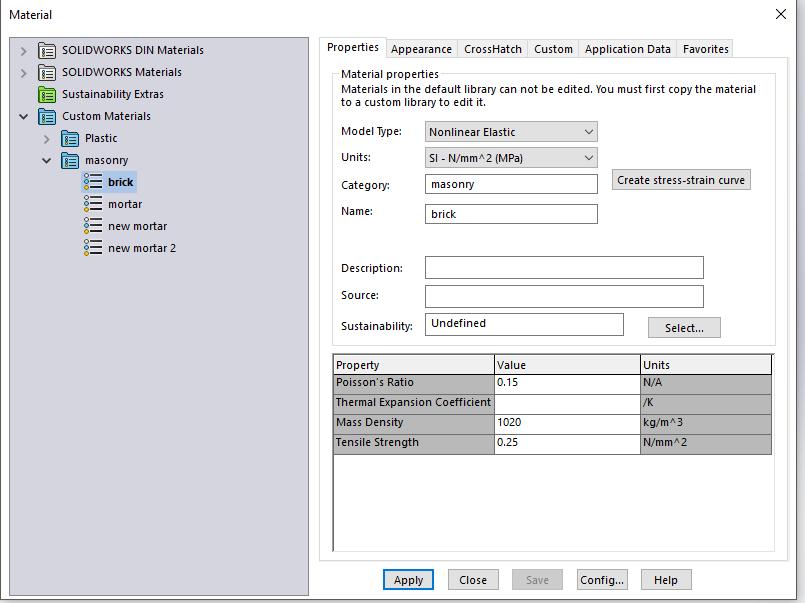Click the Custom Materials library icon

click(x=47, y=116)
